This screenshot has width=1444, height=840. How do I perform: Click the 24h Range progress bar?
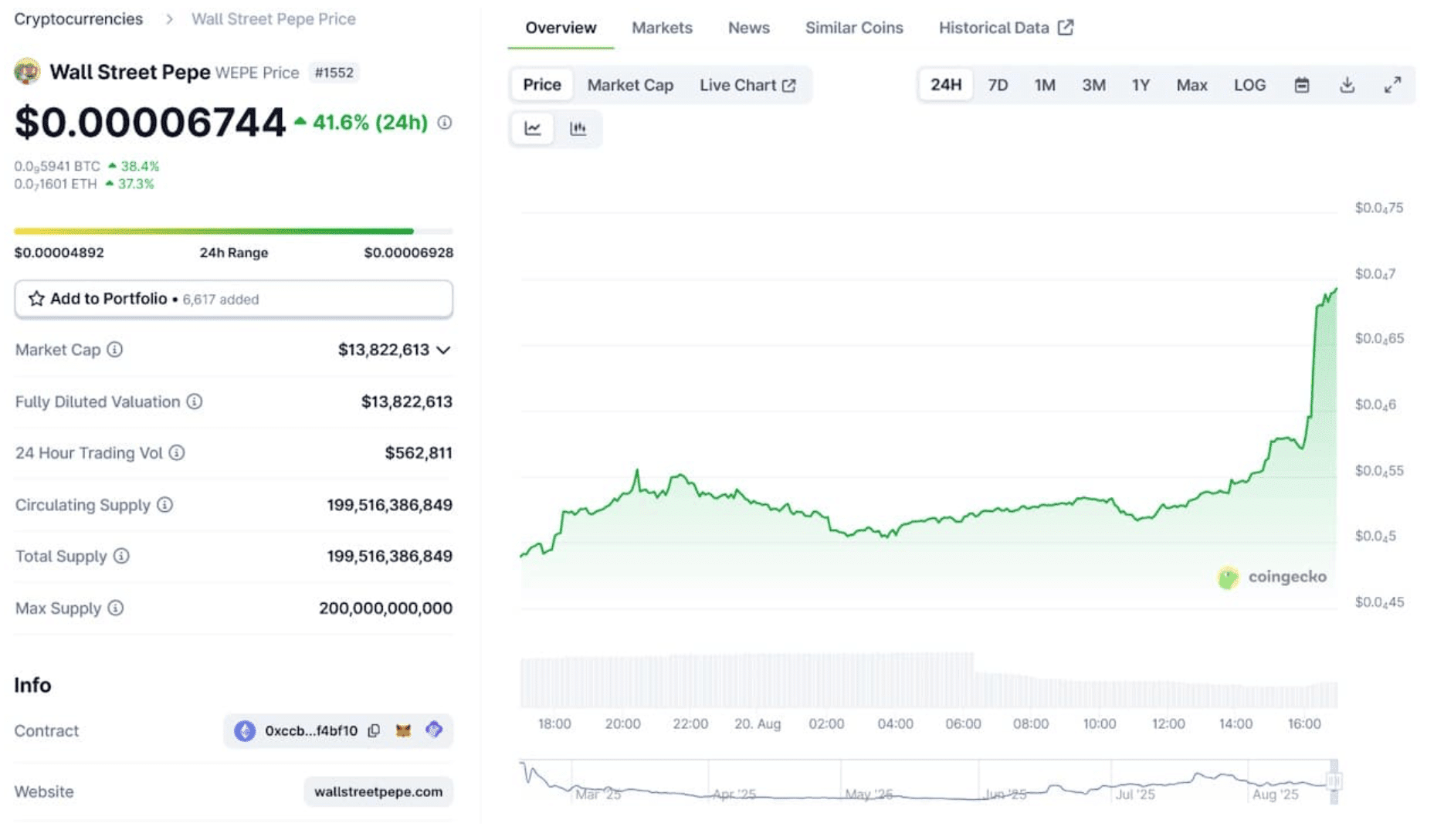pyautogui.click(x=233, y=231)
